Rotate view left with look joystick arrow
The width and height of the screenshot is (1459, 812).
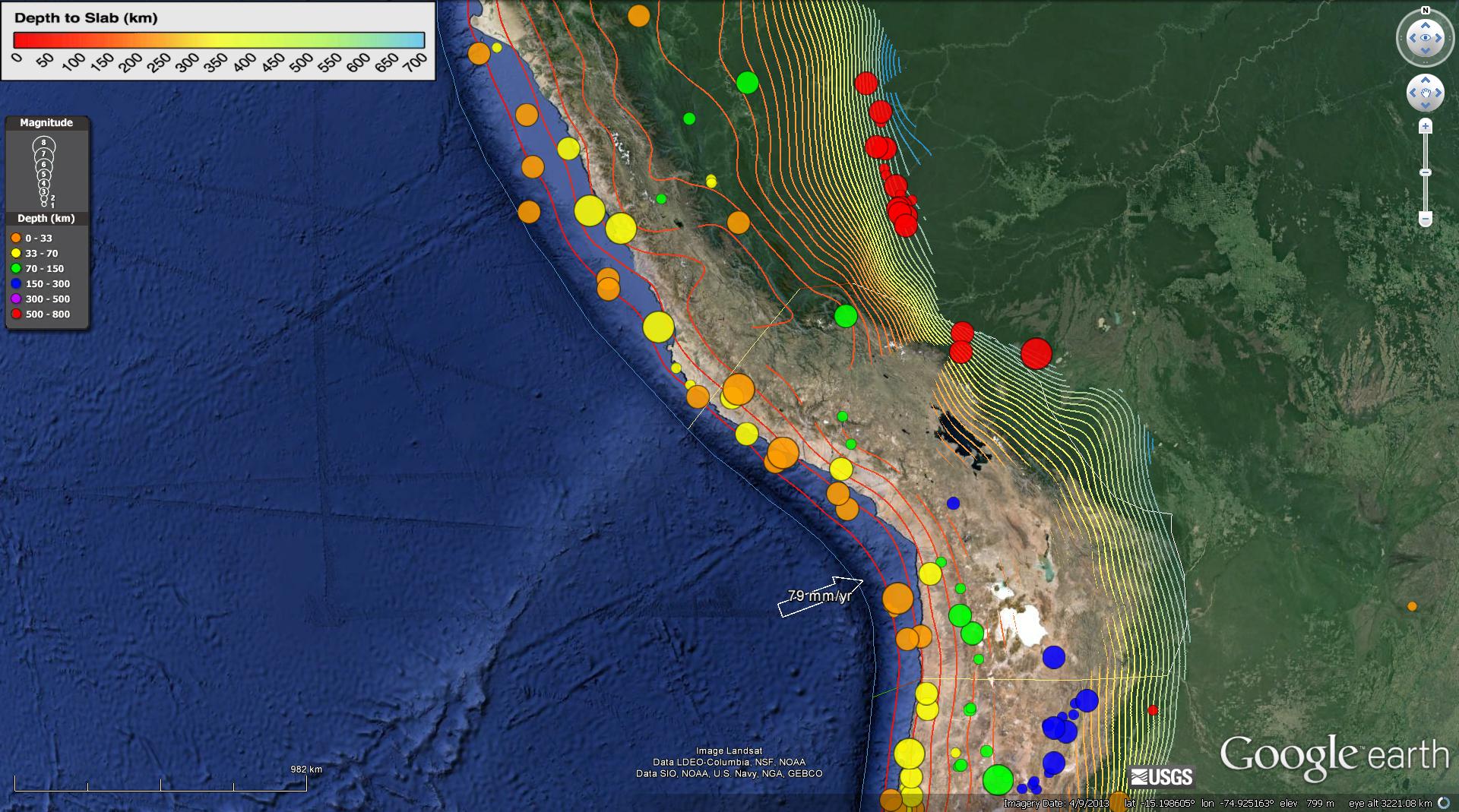(1411, 38)
